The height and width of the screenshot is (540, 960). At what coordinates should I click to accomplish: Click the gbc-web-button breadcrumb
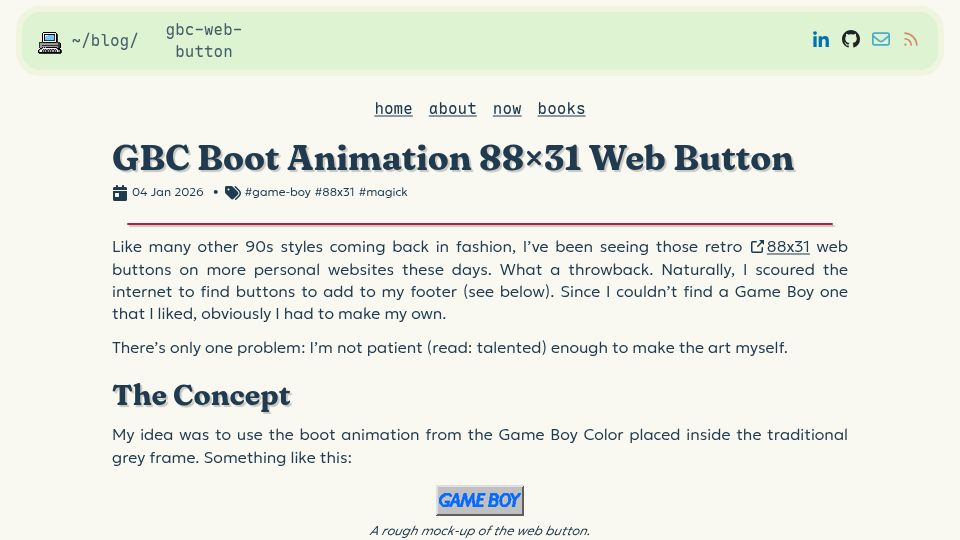204,40
